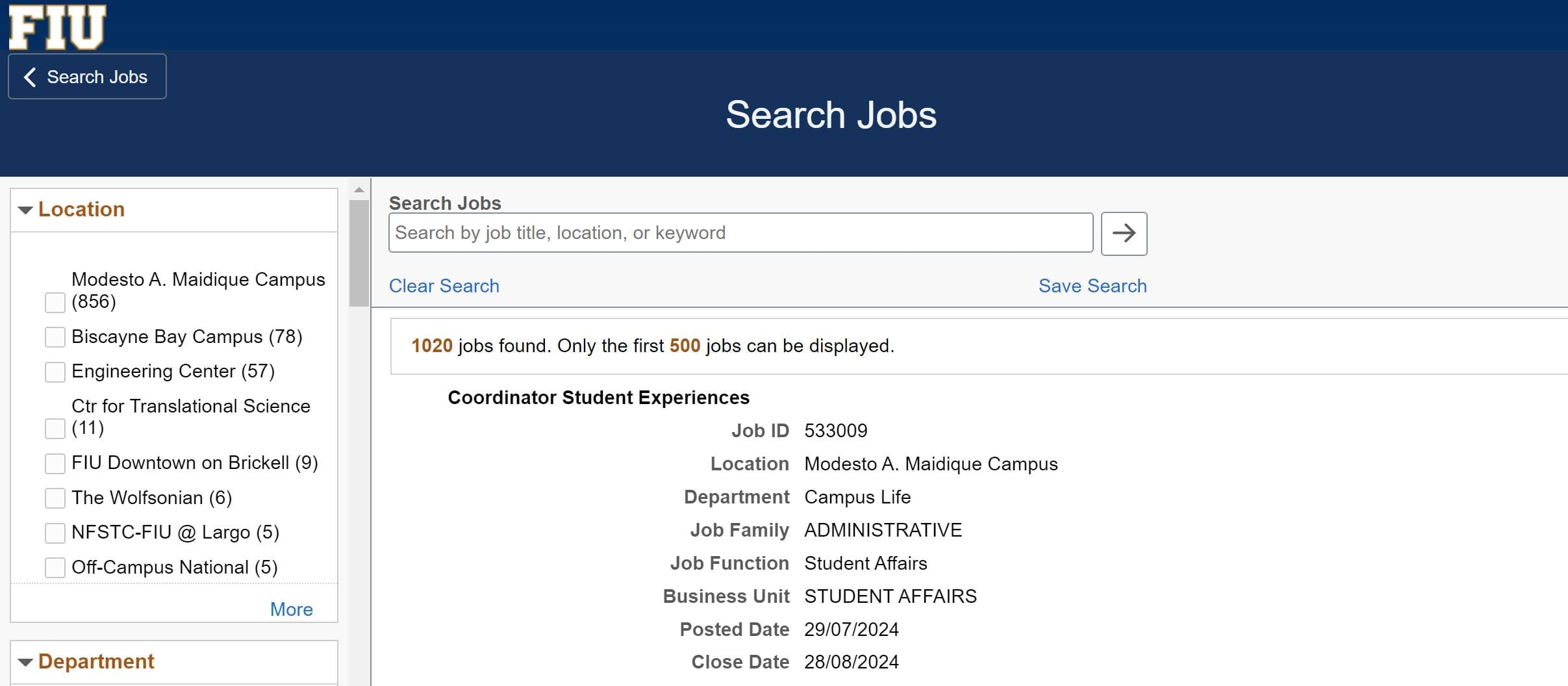Click the filter panel scrollbar thumb
The width and height of the screenshot is (1568, 686).
[359, 253]
